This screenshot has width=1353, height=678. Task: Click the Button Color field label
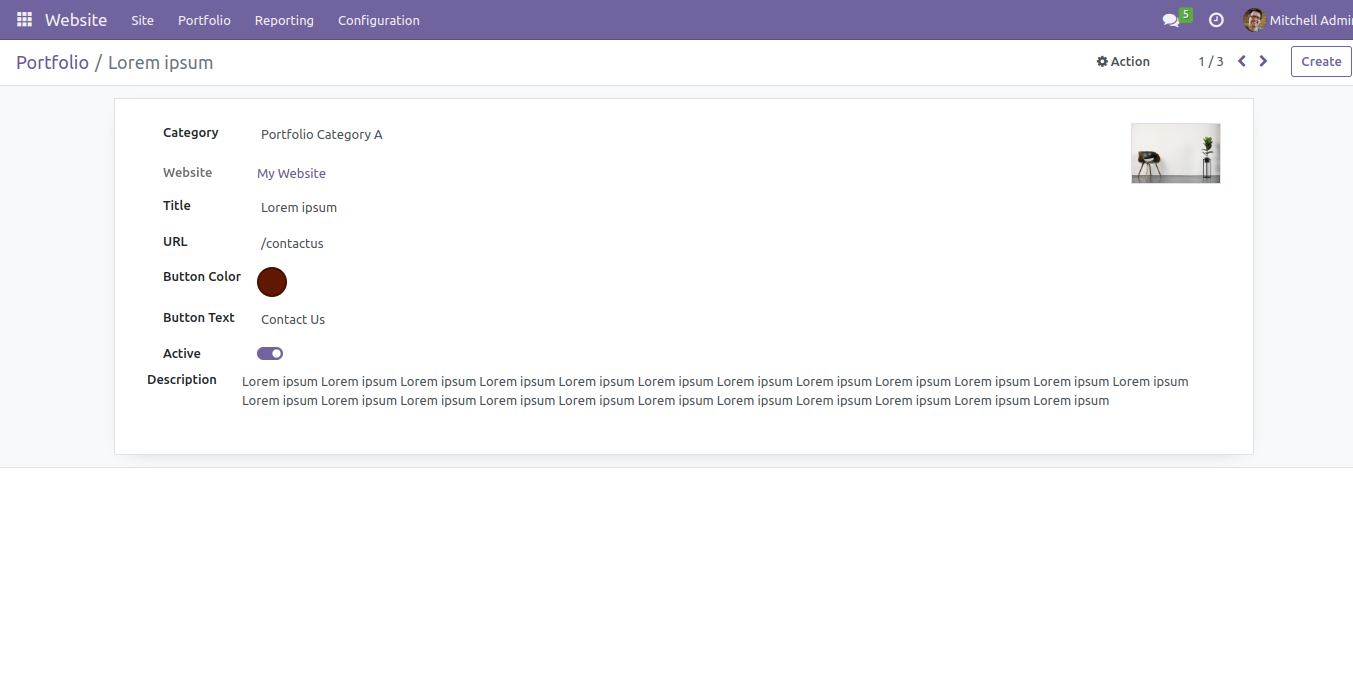(202, 276)
